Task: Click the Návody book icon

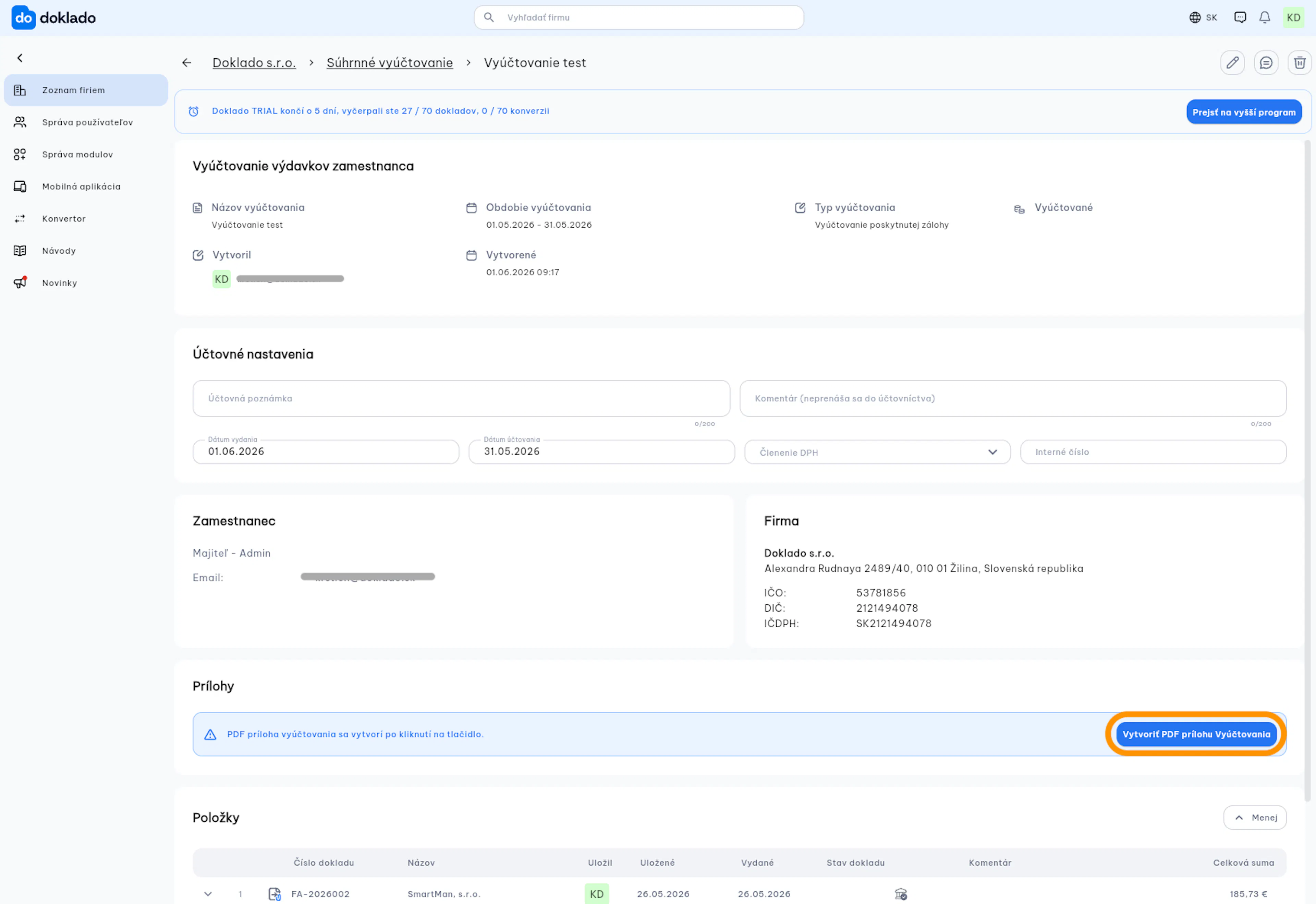Action: [20, 251]
